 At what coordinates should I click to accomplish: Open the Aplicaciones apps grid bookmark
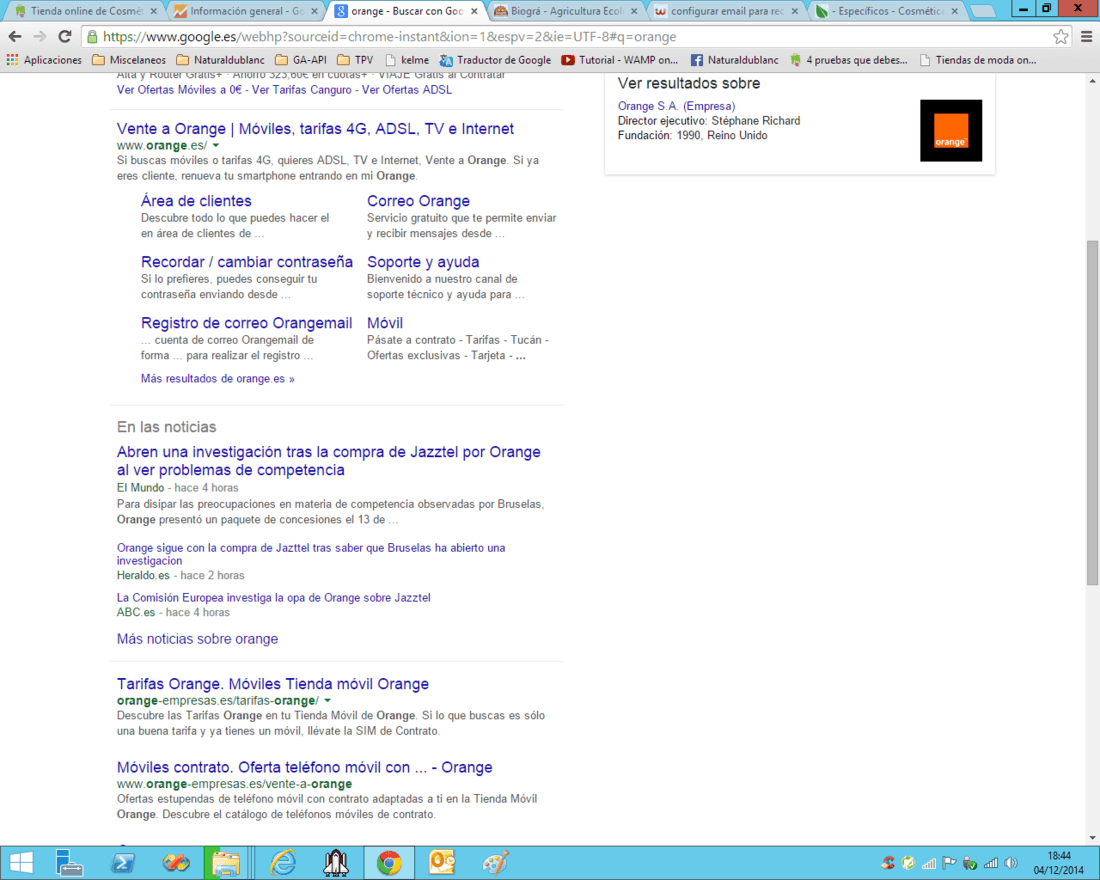coord(43,60)
